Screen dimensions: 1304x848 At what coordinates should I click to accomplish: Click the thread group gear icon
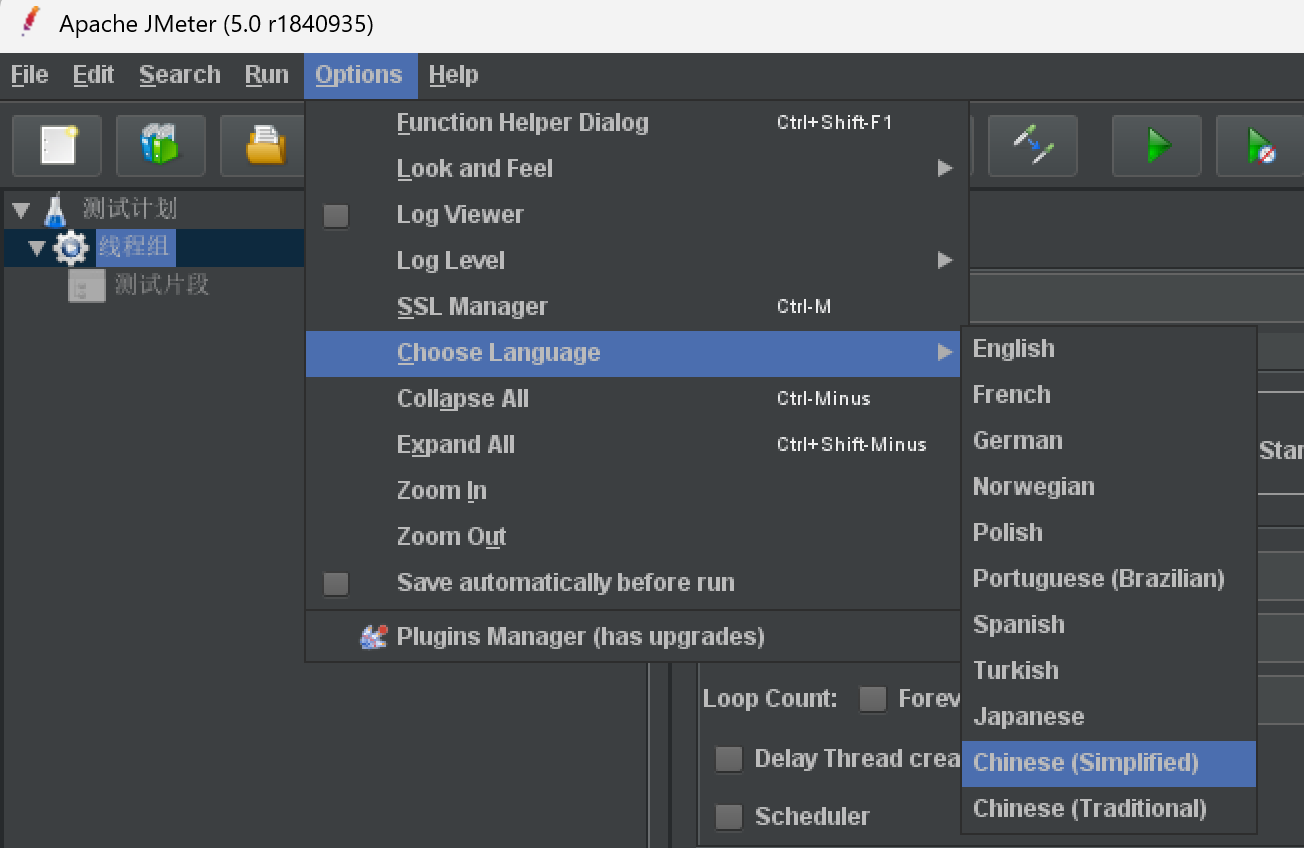71,247
